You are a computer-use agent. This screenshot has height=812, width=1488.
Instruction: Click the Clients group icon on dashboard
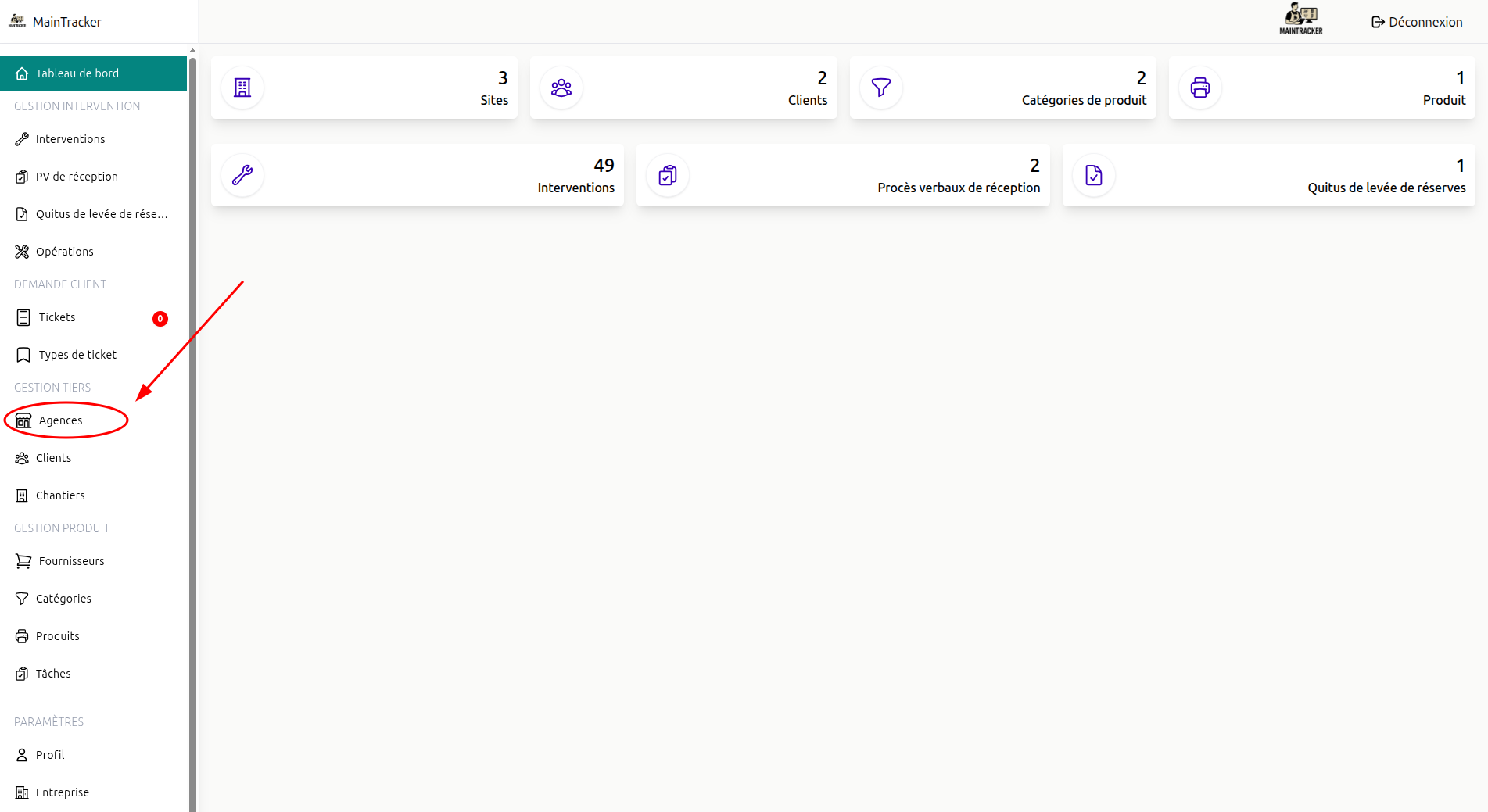click(561, 88)
